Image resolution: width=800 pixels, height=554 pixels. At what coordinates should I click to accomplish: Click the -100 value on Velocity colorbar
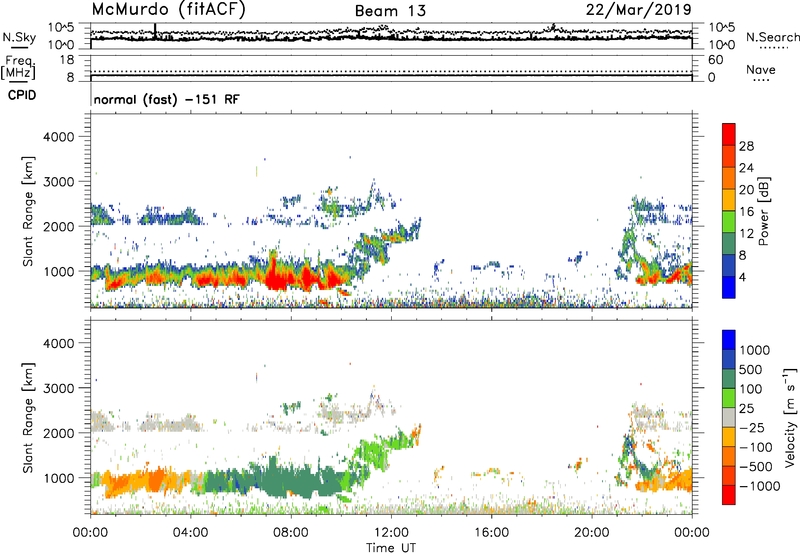pos(756,447)
